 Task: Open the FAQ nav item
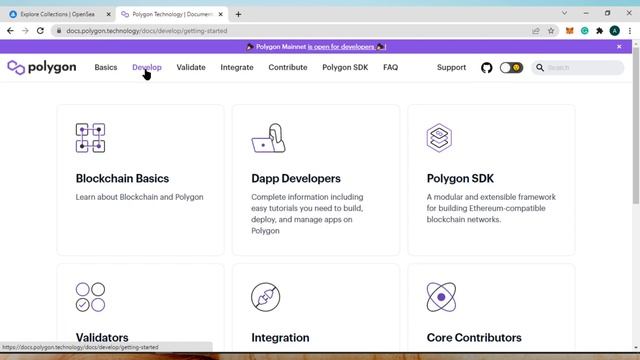click(391, 67)
